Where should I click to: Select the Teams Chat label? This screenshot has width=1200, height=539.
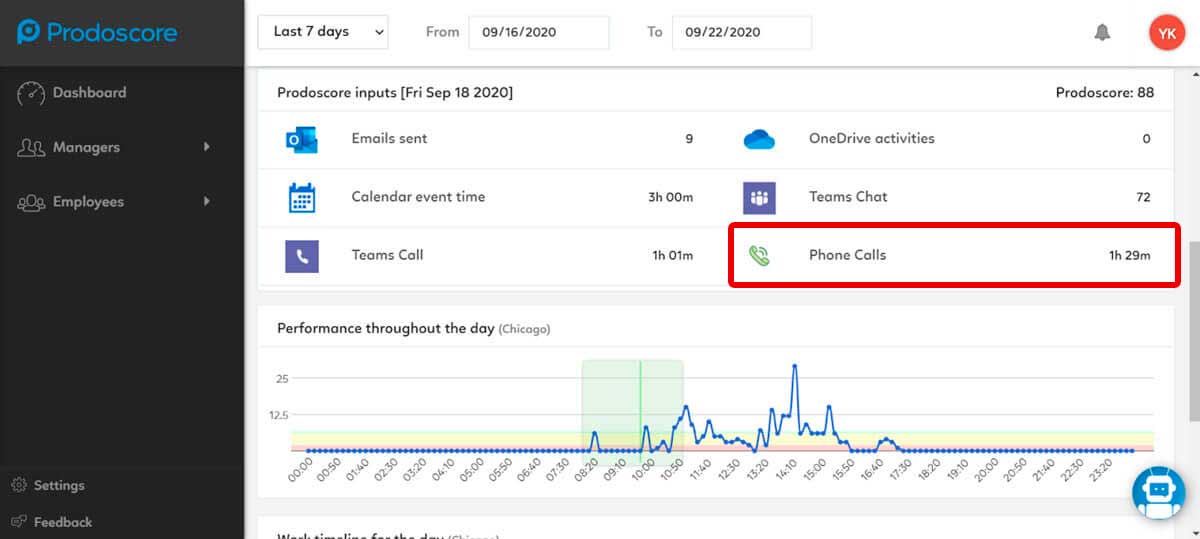pos(848,197)
